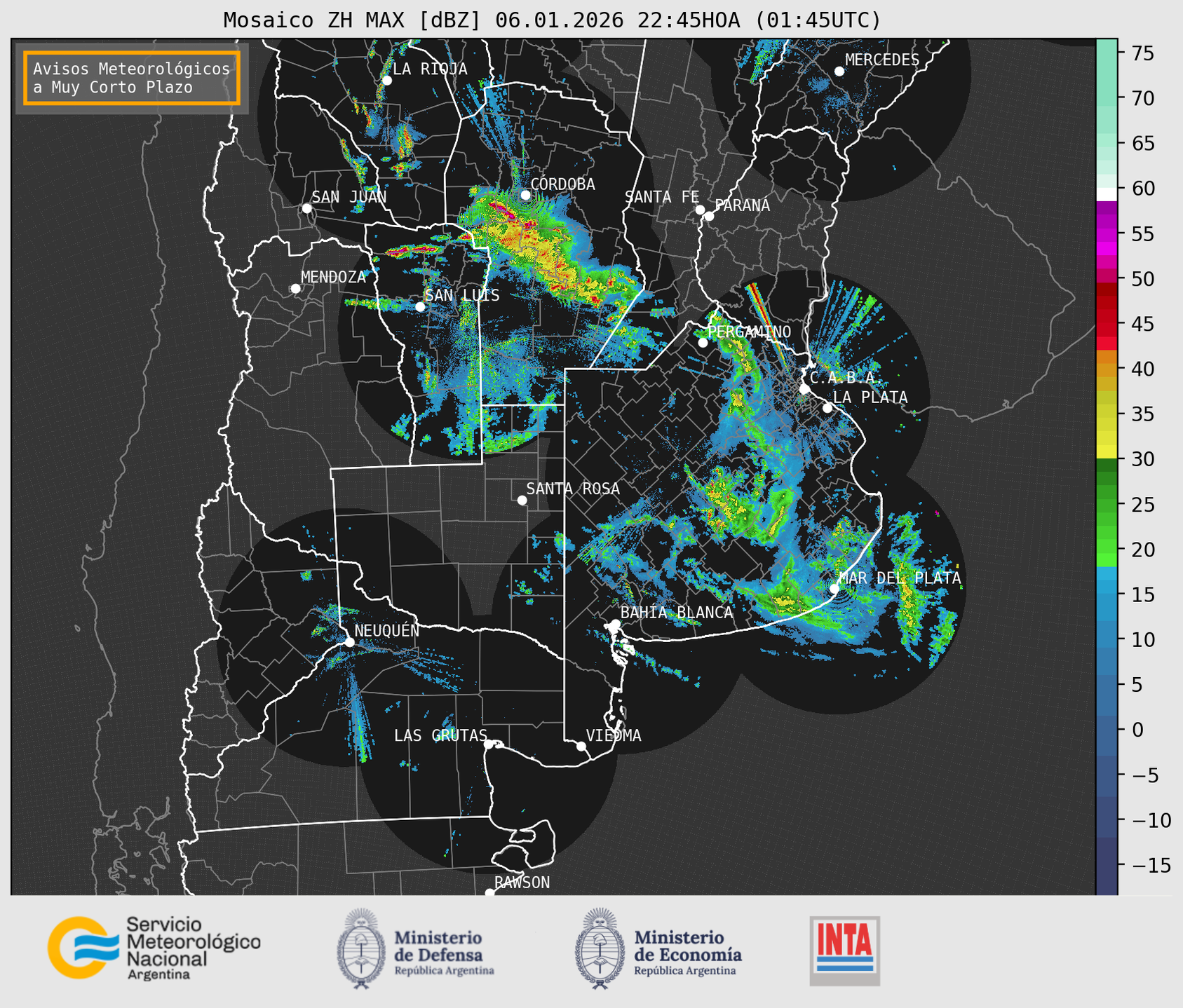
Task: Click the 30 dBZ colorbar value
Action: pos(1142,459)
